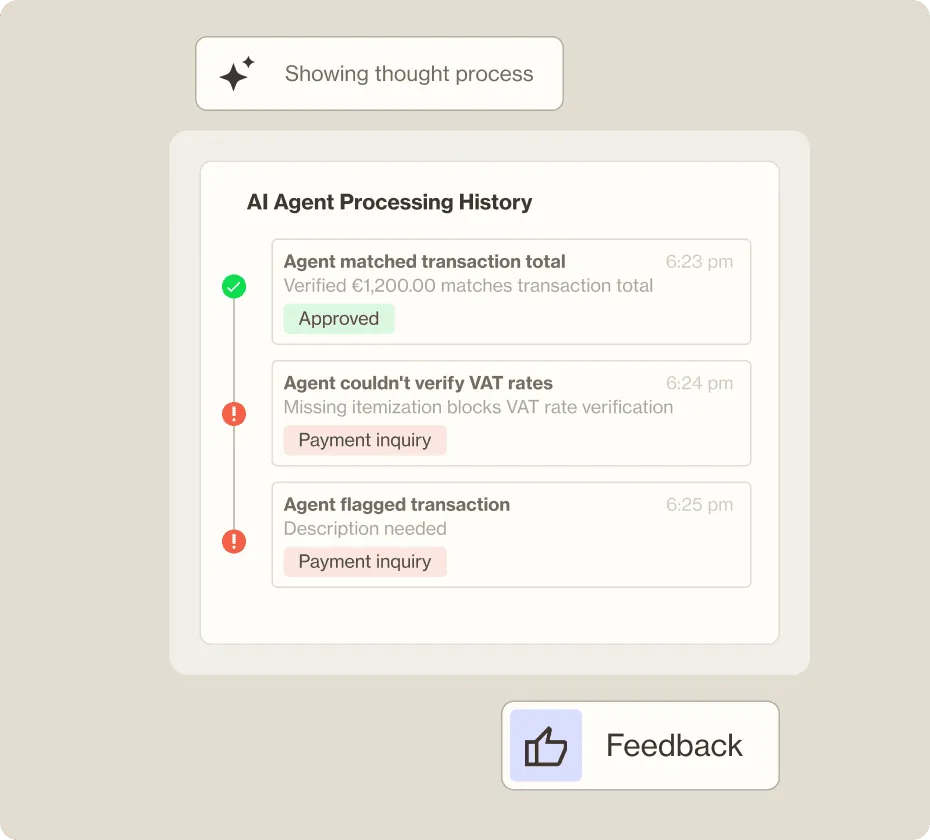This screenshot has height=840, width=930.
Task: Click the red alert icon beside flagged transaction
Action: [x=234, y=542]
